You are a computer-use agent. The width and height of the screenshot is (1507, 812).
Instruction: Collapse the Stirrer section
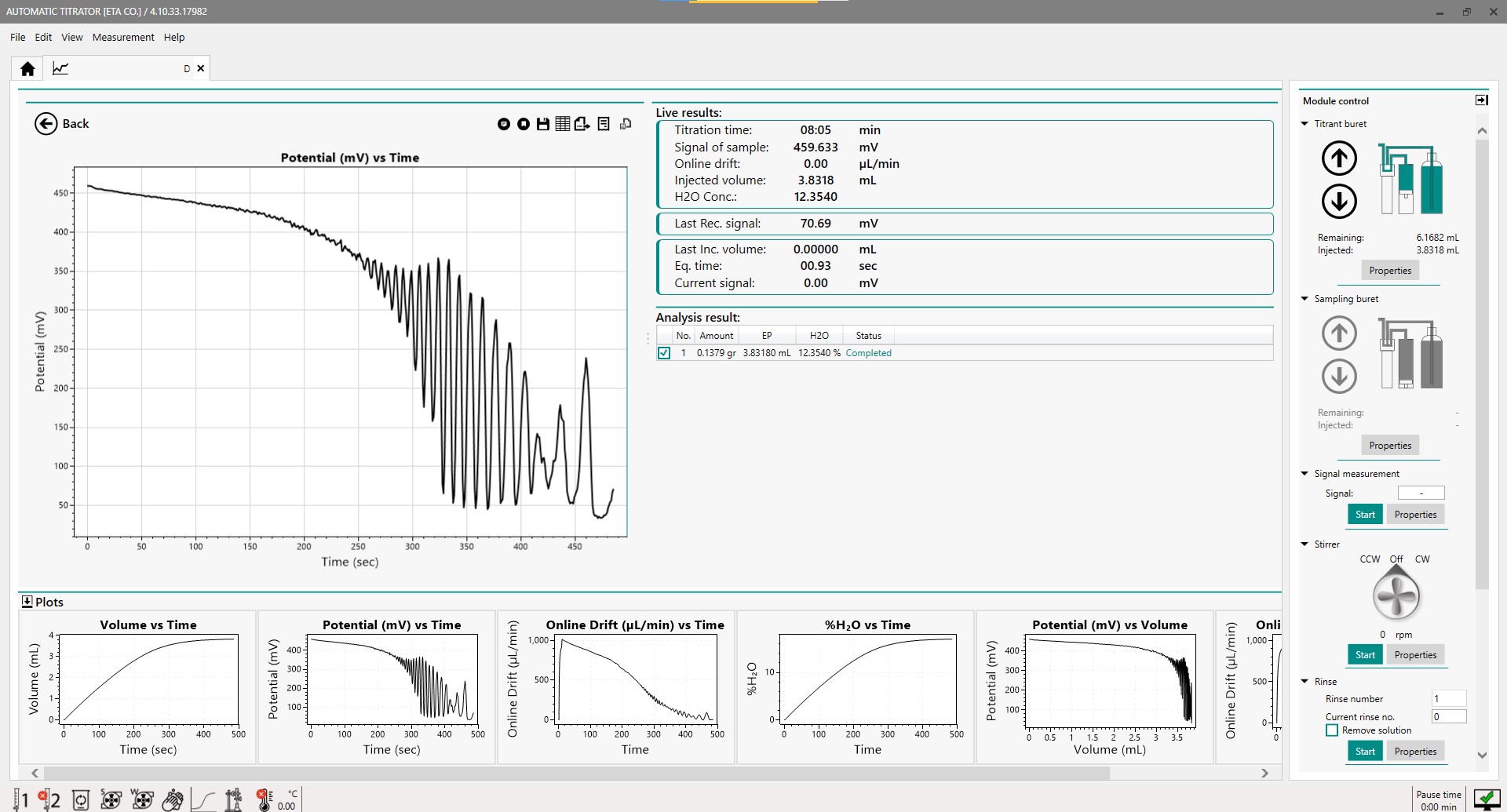tap(1304, 544)
